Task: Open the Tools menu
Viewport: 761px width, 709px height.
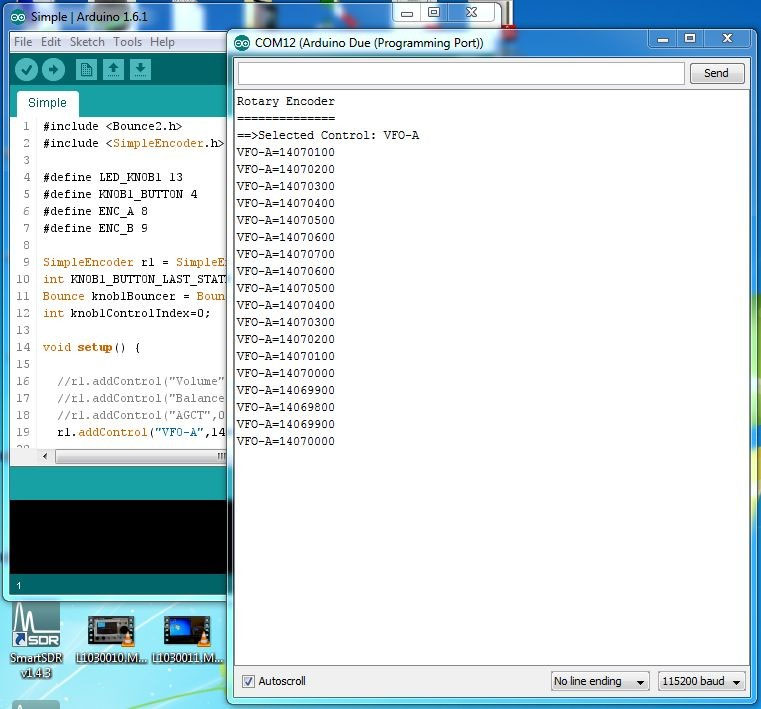Action: pyautogui.click(x=127, y=42)
